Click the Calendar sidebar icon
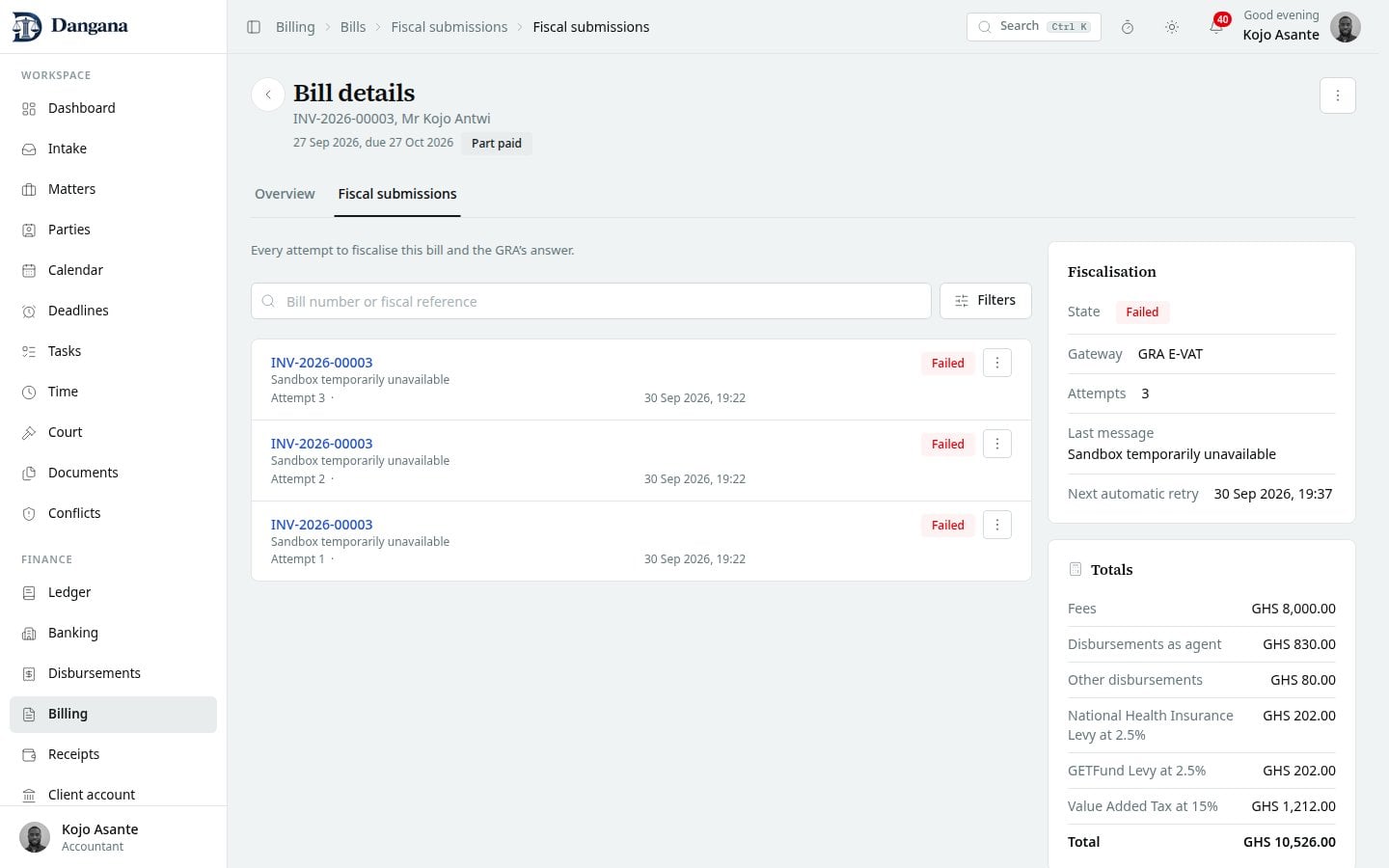Screen dimensions: 1389x868 click(x=29, y=270)
